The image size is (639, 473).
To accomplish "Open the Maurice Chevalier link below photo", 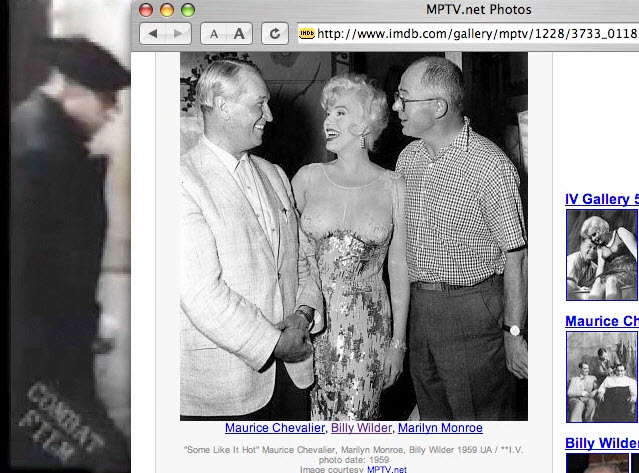I will (275, 428).
